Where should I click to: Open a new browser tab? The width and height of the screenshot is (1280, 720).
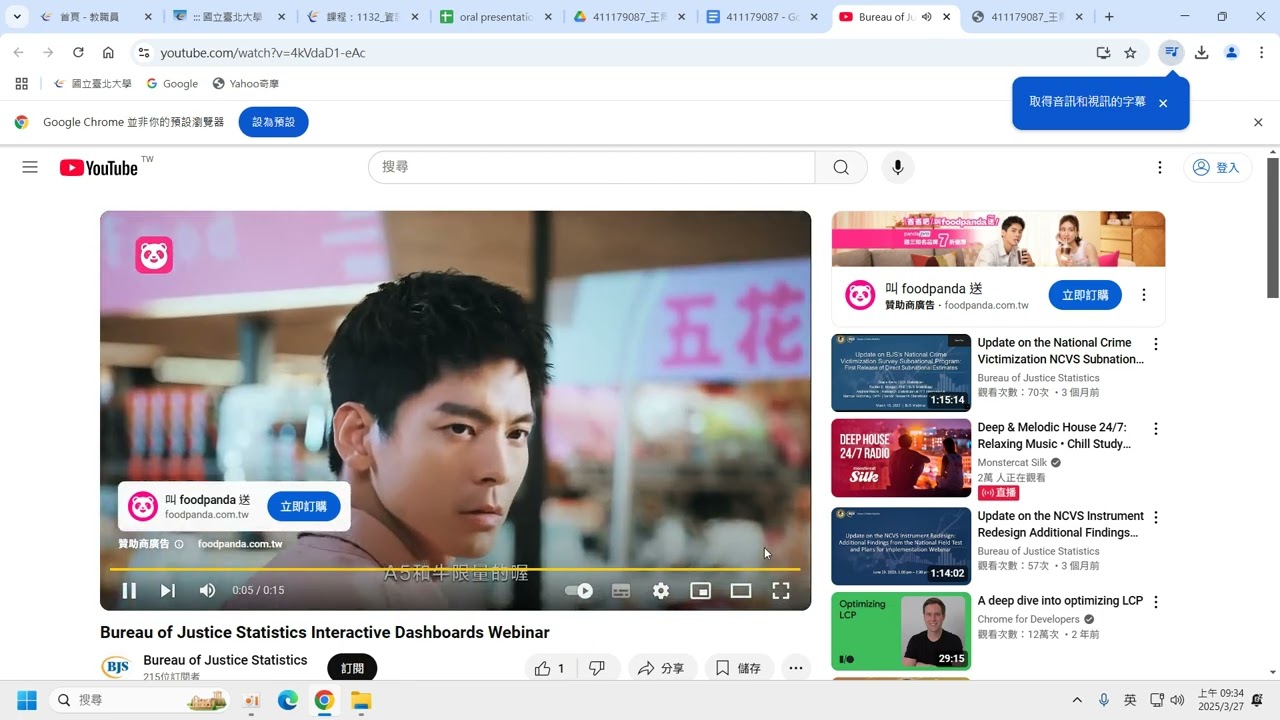[1109, 17]
